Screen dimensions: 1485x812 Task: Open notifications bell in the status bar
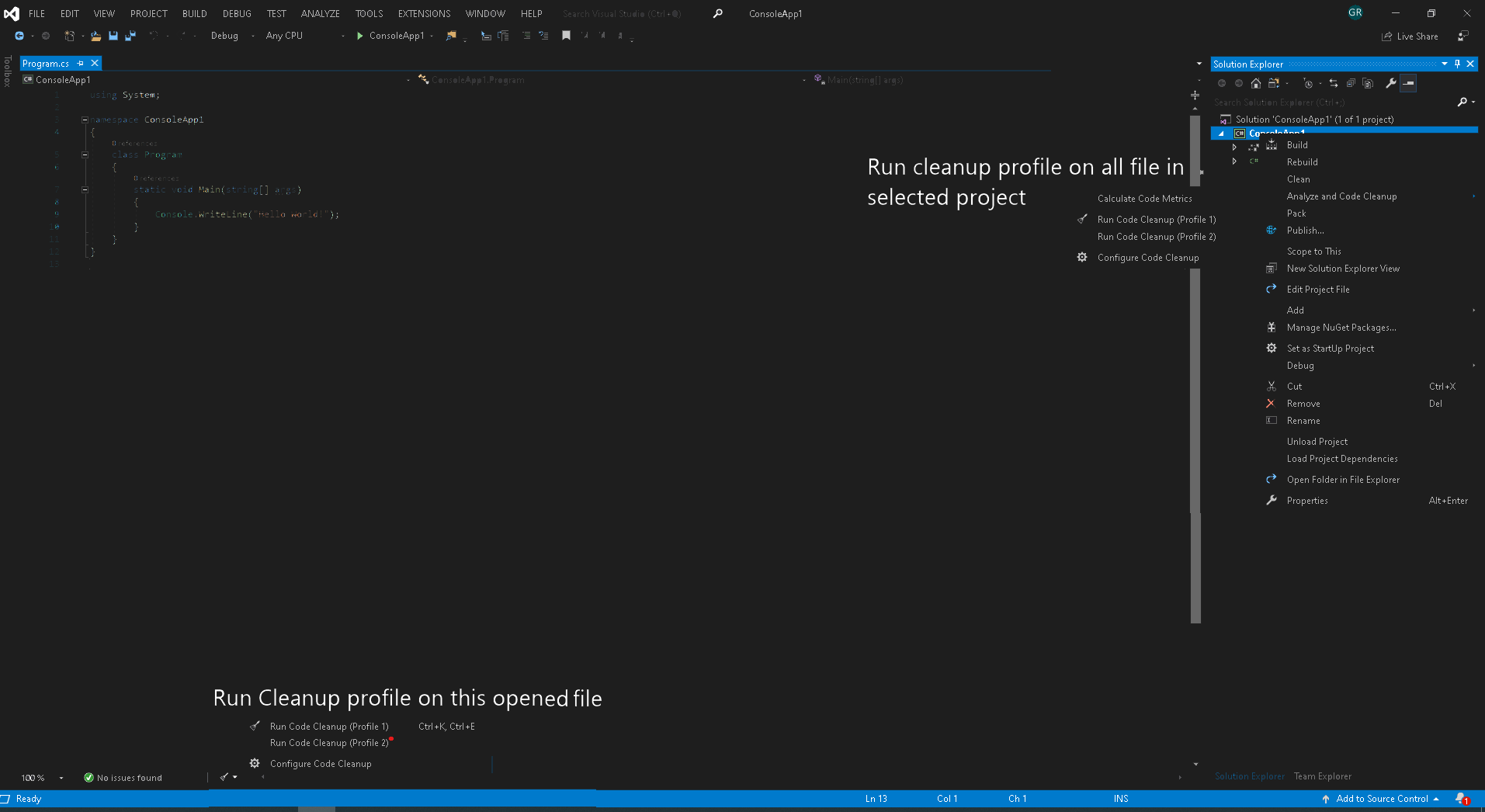click(x=1461, y=798)
